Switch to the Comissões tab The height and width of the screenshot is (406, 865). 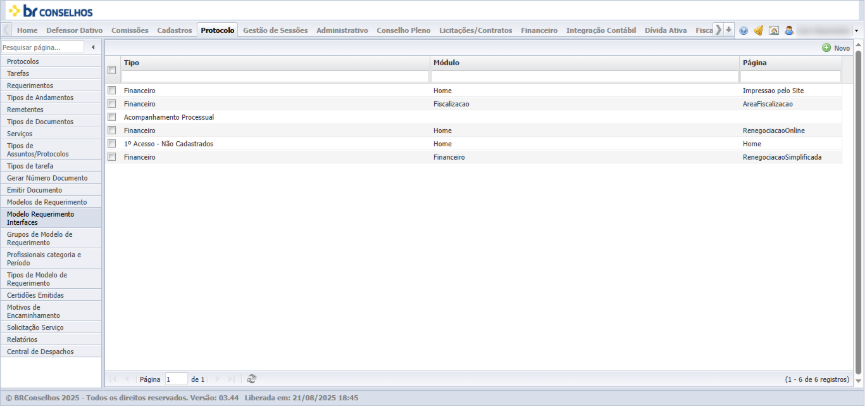(130, 30)
